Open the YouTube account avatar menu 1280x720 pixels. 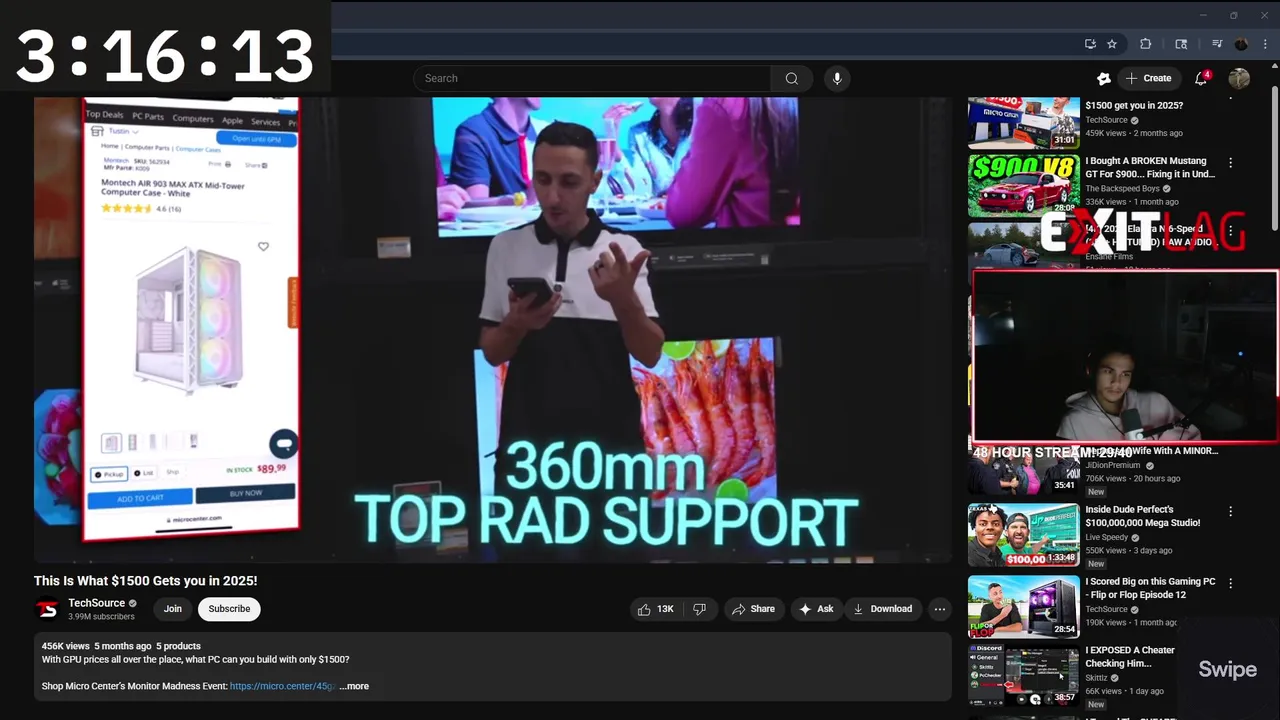tap(1239, 78)
